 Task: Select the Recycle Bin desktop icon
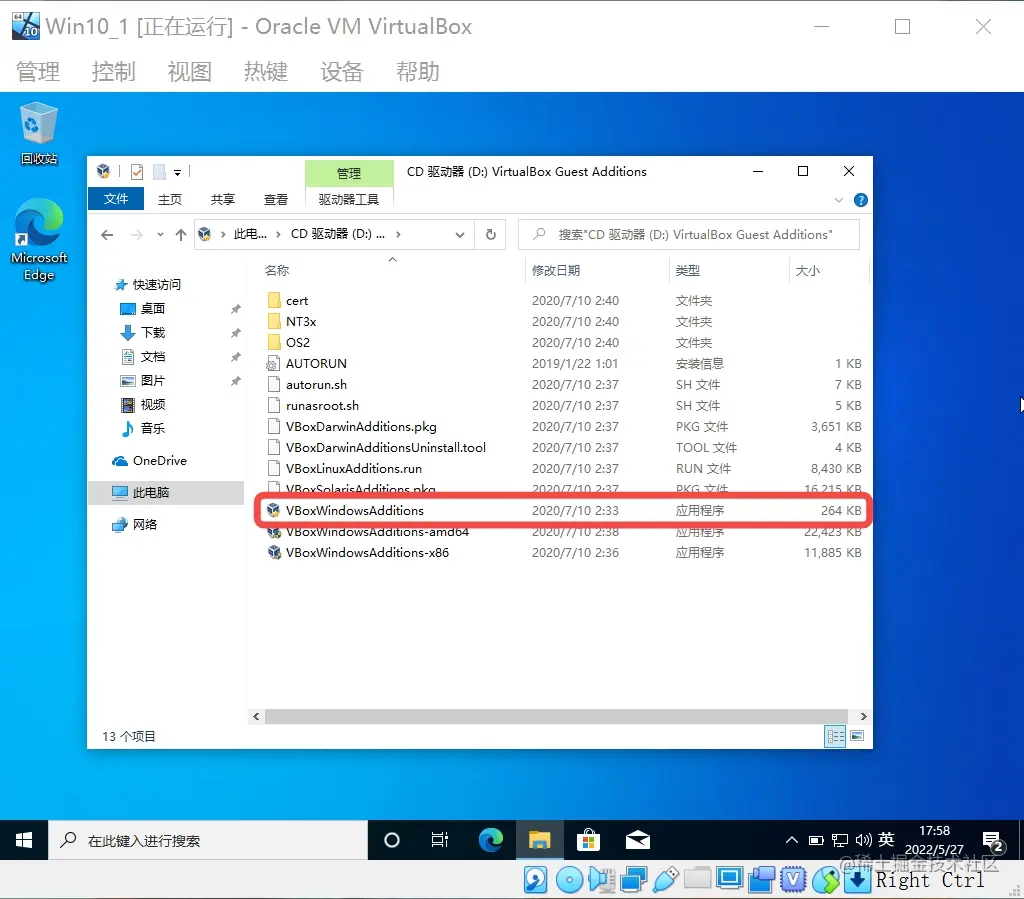39,134
